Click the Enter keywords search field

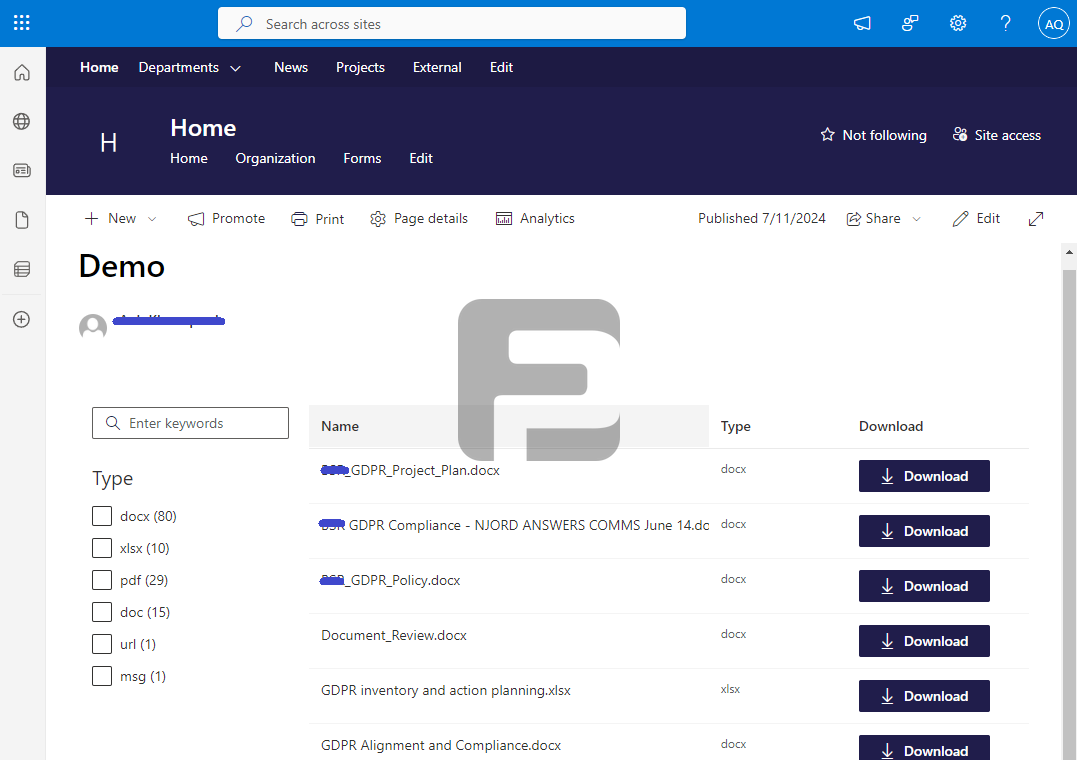click(x=190, y=422)
